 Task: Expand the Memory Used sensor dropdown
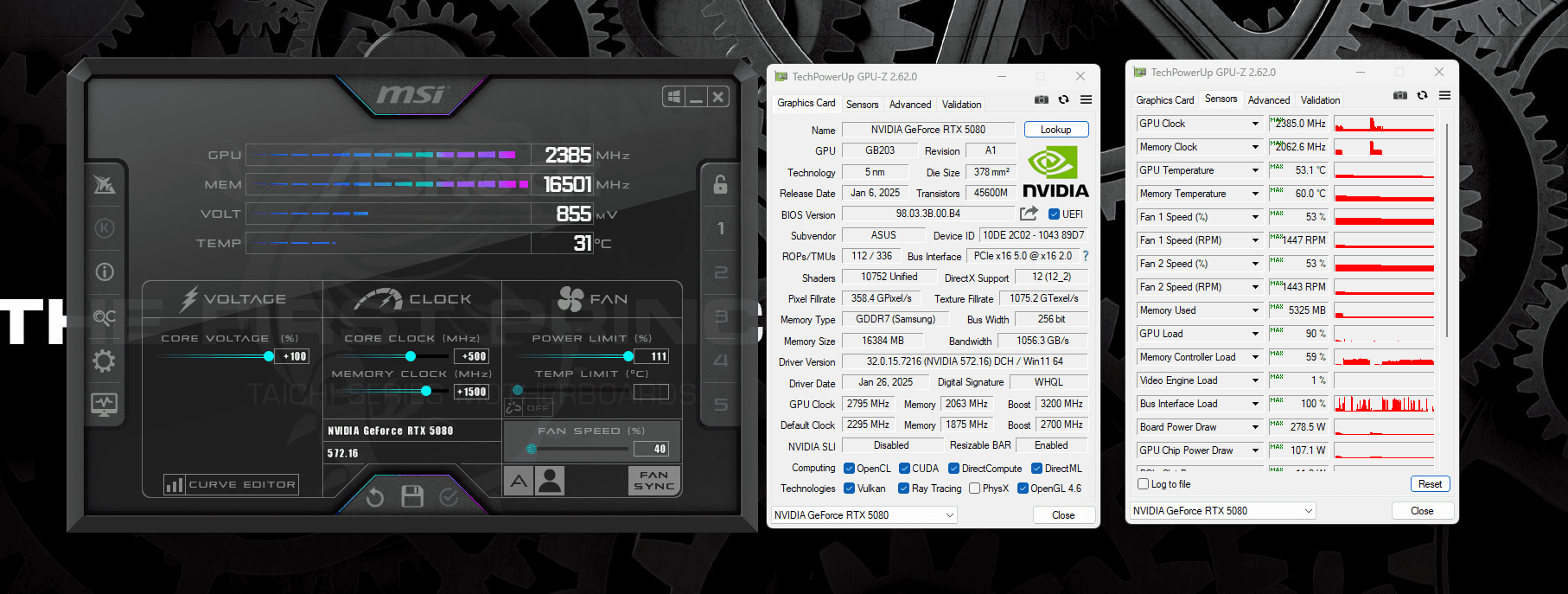(x=1255, y=310)
